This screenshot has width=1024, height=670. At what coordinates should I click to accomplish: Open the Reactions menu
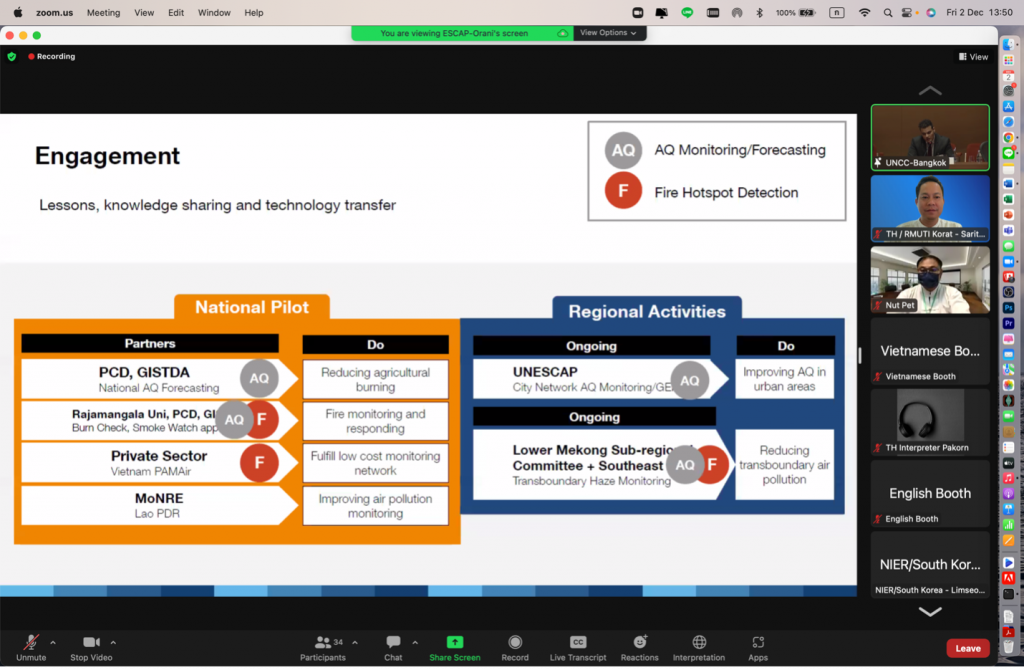639,642
